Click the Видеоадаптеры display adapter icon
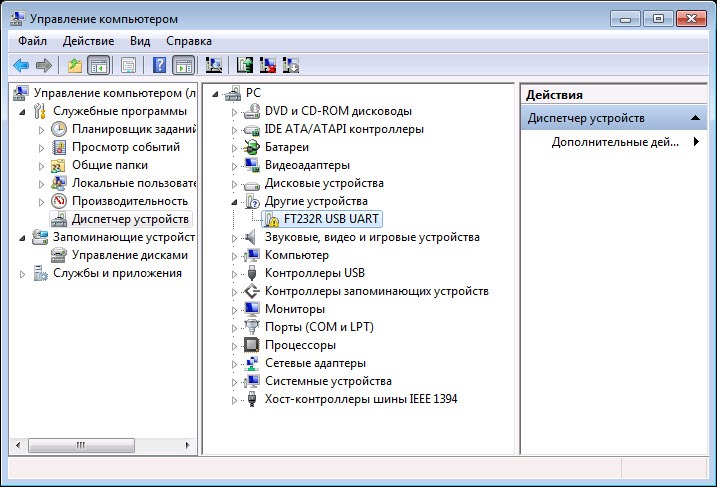This screenshot has width=717, height=487. coord(251,165)
